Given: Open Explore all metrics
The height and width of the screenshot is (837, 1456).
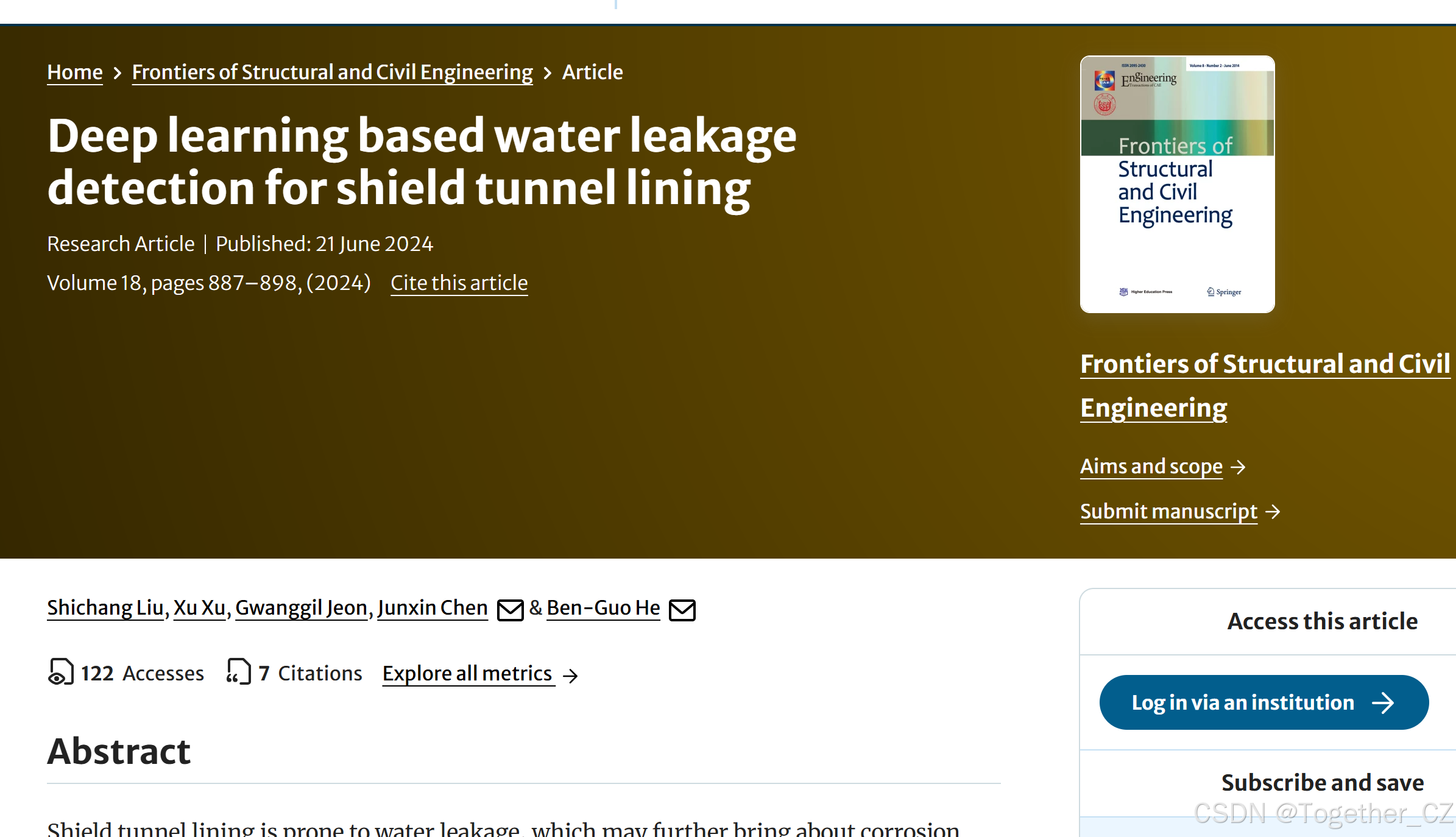Looking at the screenshot, I should pyautogui.click(x=467, y=673).
